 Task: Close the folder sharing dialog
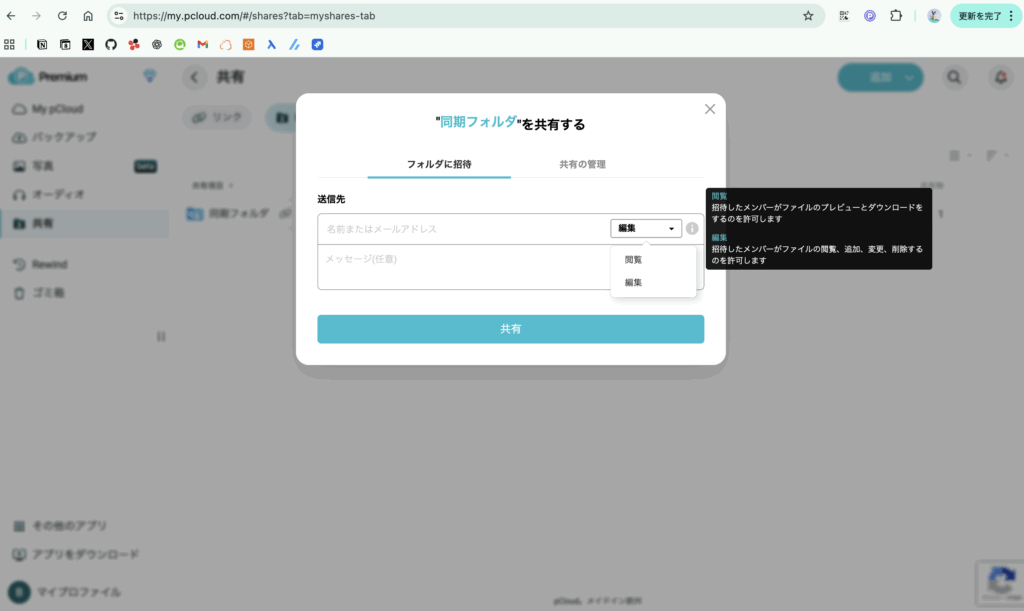pos(710,109)
